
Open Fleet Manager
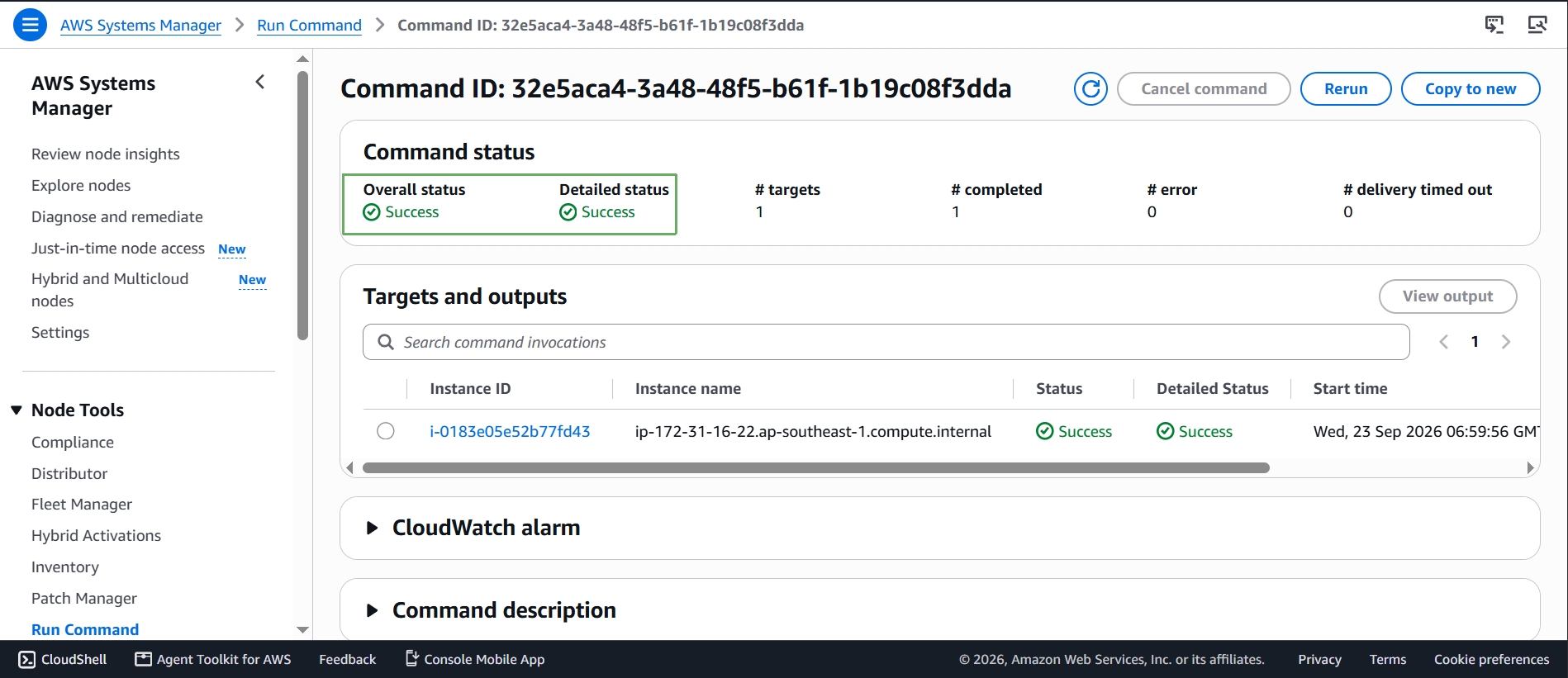[x=82, y=505]
